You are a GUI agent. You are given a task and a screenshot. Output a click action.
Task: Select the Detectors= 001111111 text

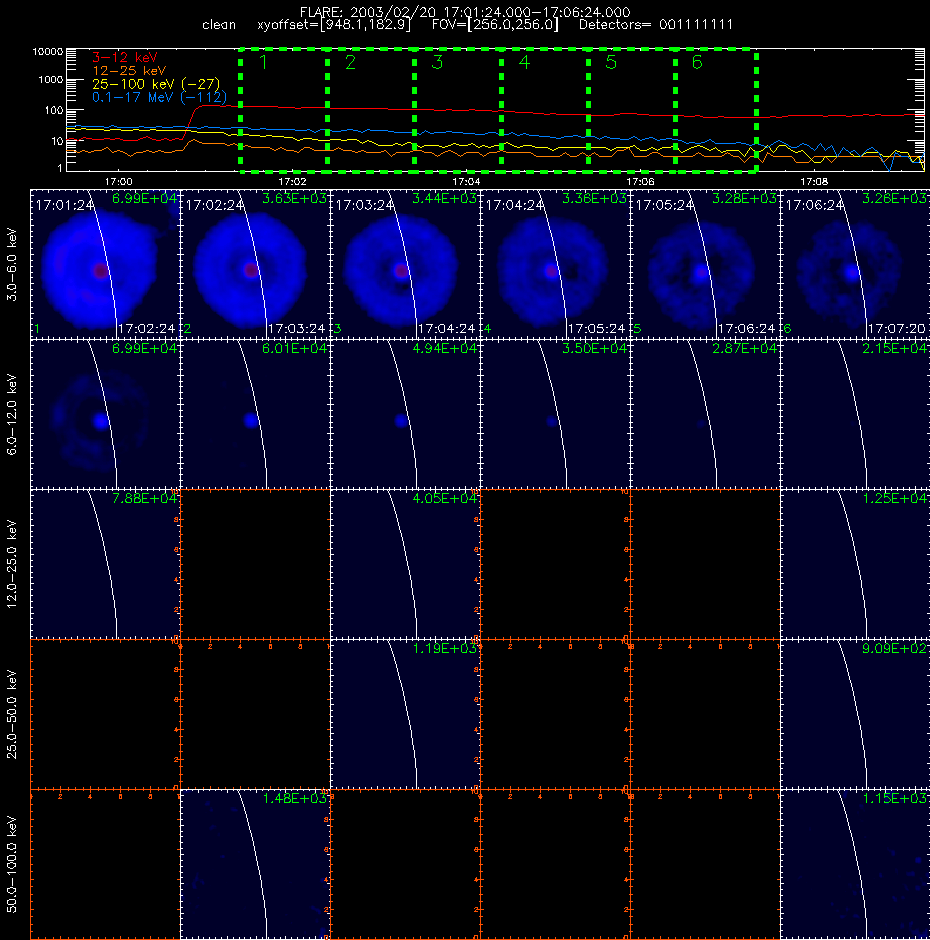(x=656, y=25)
